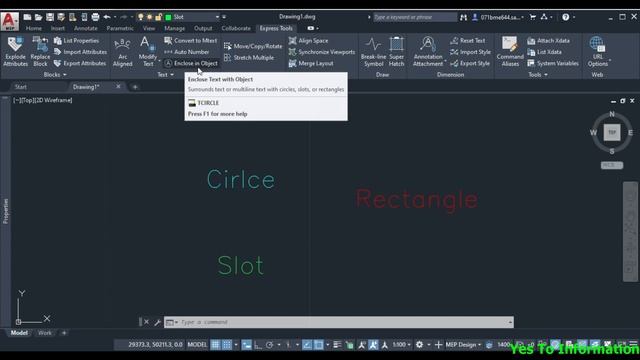Click the Modify Text tool
Image resolution: width=640 pixels, height=360 pixels.
pyautogui.click(x=147, y=51)
